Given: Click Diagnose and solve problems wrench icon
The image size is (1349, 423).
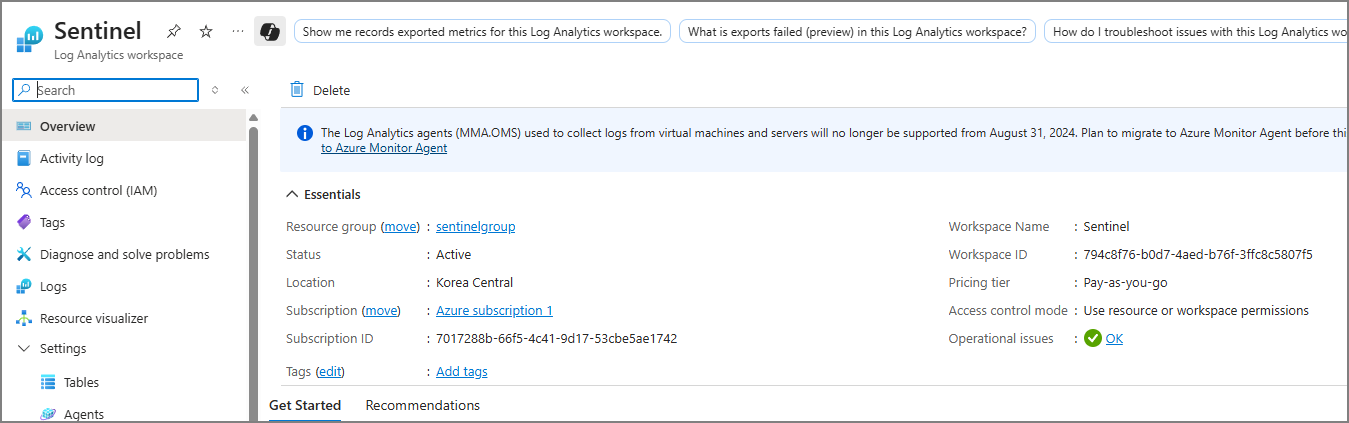Looking at the screenshot, I should pyautogui.click(x=24, y=254).
